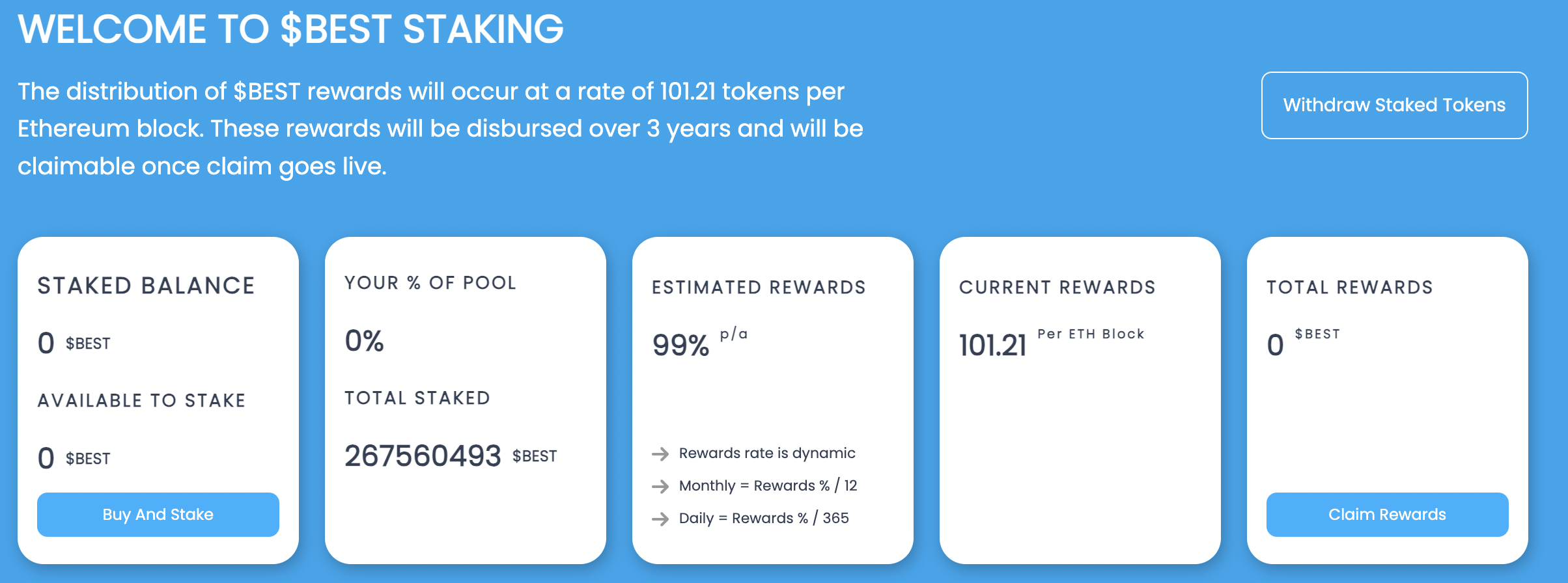
Task: Click the Estimated Rewards heading
Action: coord(759,287)
